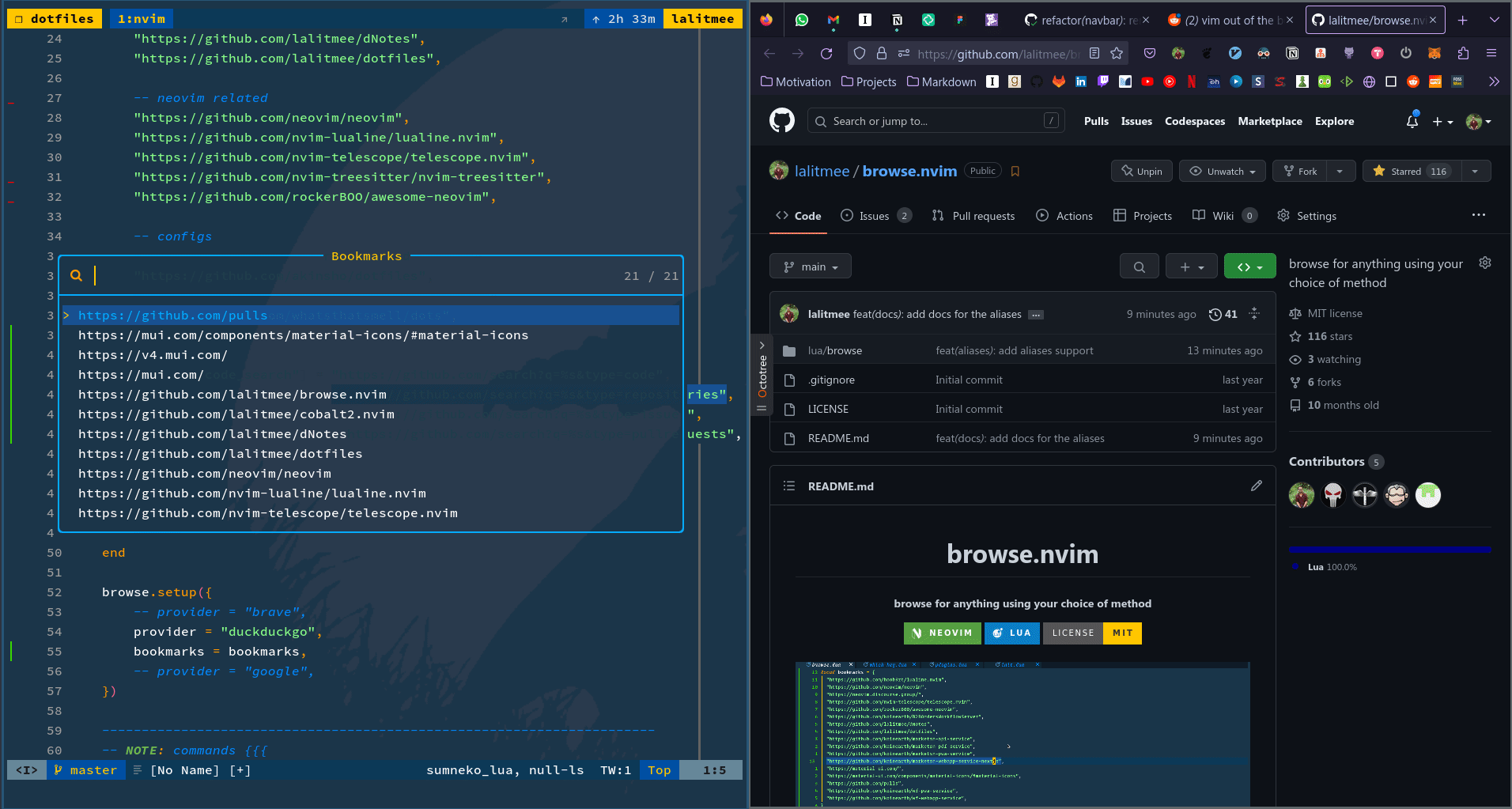
Task: Save page to Pocket
Action: point(1150,53)
